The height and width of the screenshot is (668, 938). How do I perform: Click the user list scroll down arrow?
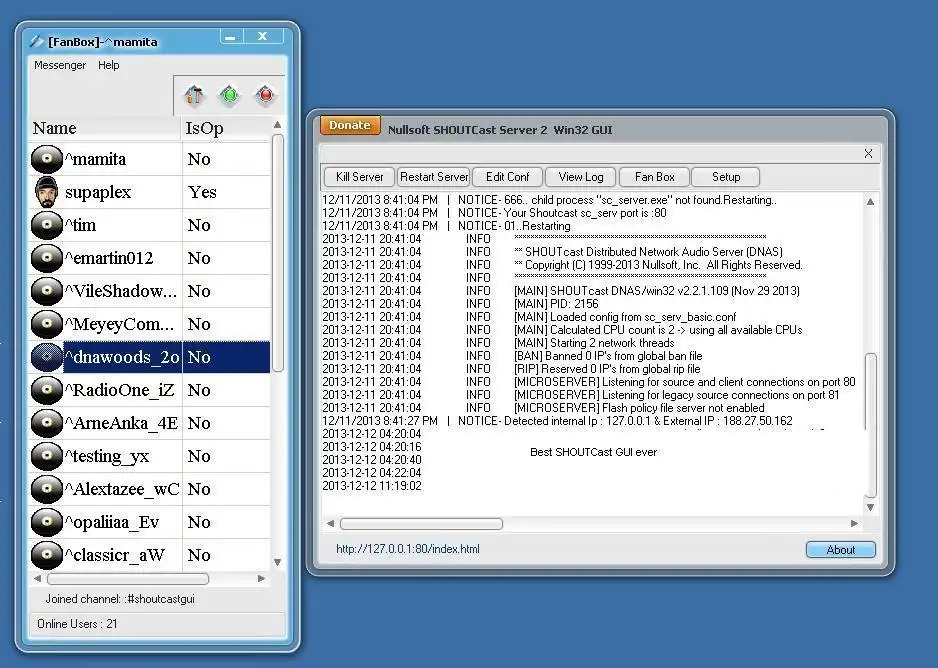click(277, 562)
